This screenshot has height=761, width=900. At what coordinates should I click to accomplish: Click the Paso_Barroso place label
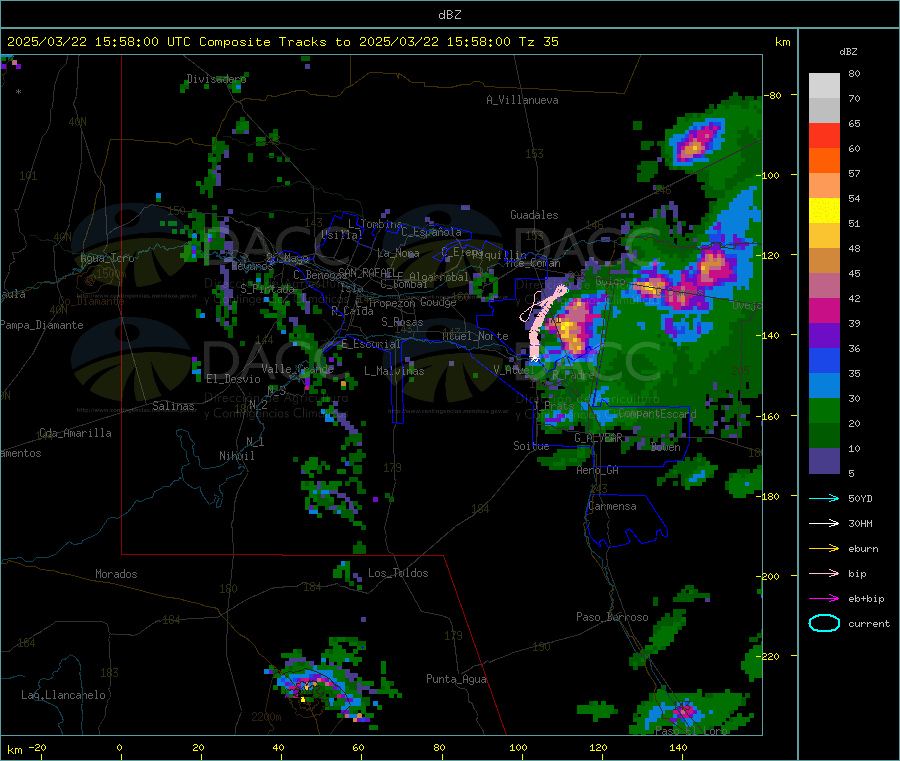[x=612, y=618]
